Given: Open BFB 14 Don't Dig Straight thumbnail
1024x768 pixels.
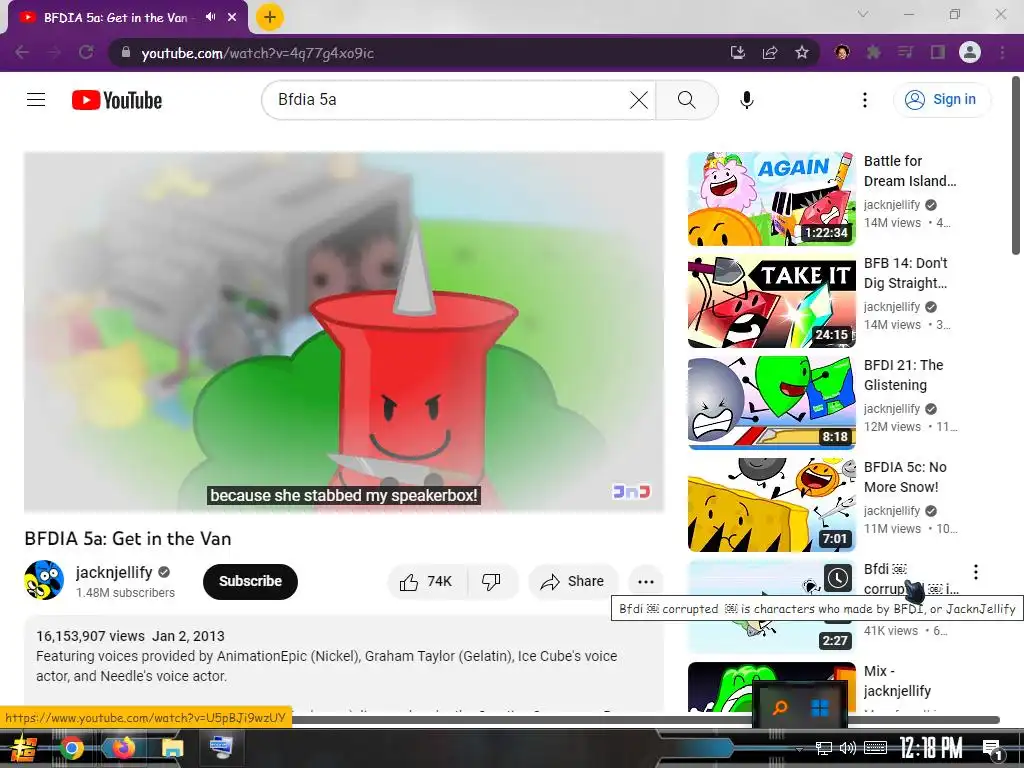Looking at the screenshot, I should click(x=771, y=301).
